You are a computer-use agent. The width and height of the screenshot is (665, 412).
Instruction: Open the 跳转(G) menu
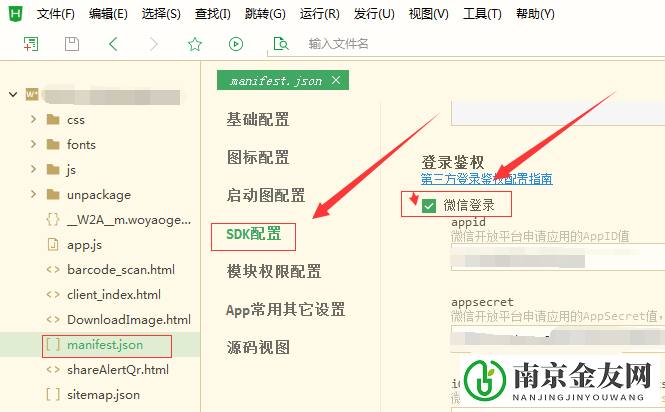[x=265, y=14]
